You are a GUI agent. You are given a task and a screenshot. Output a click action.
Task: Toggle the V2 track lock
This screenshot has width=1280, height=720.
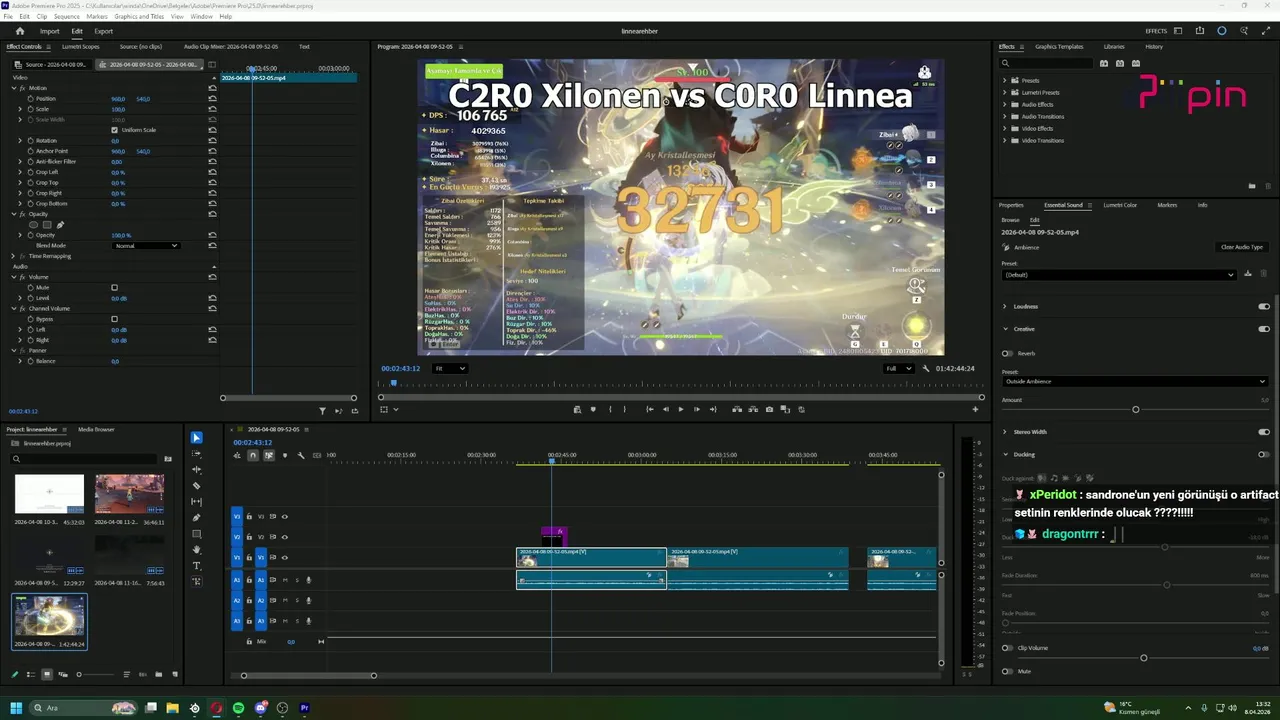coord(250,537)
